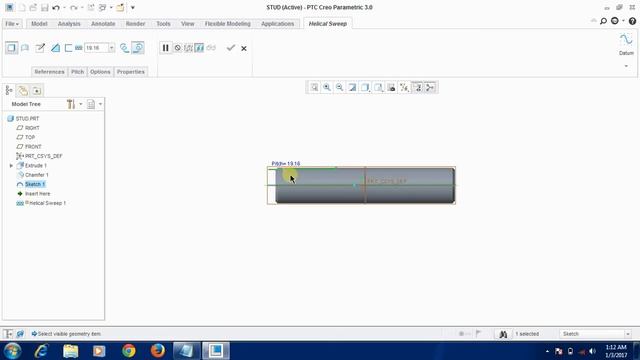Open the Datum dropdown on the ribbon
Image resolution: width=640 pixels, height=360 pixels.
coord(626,65)
